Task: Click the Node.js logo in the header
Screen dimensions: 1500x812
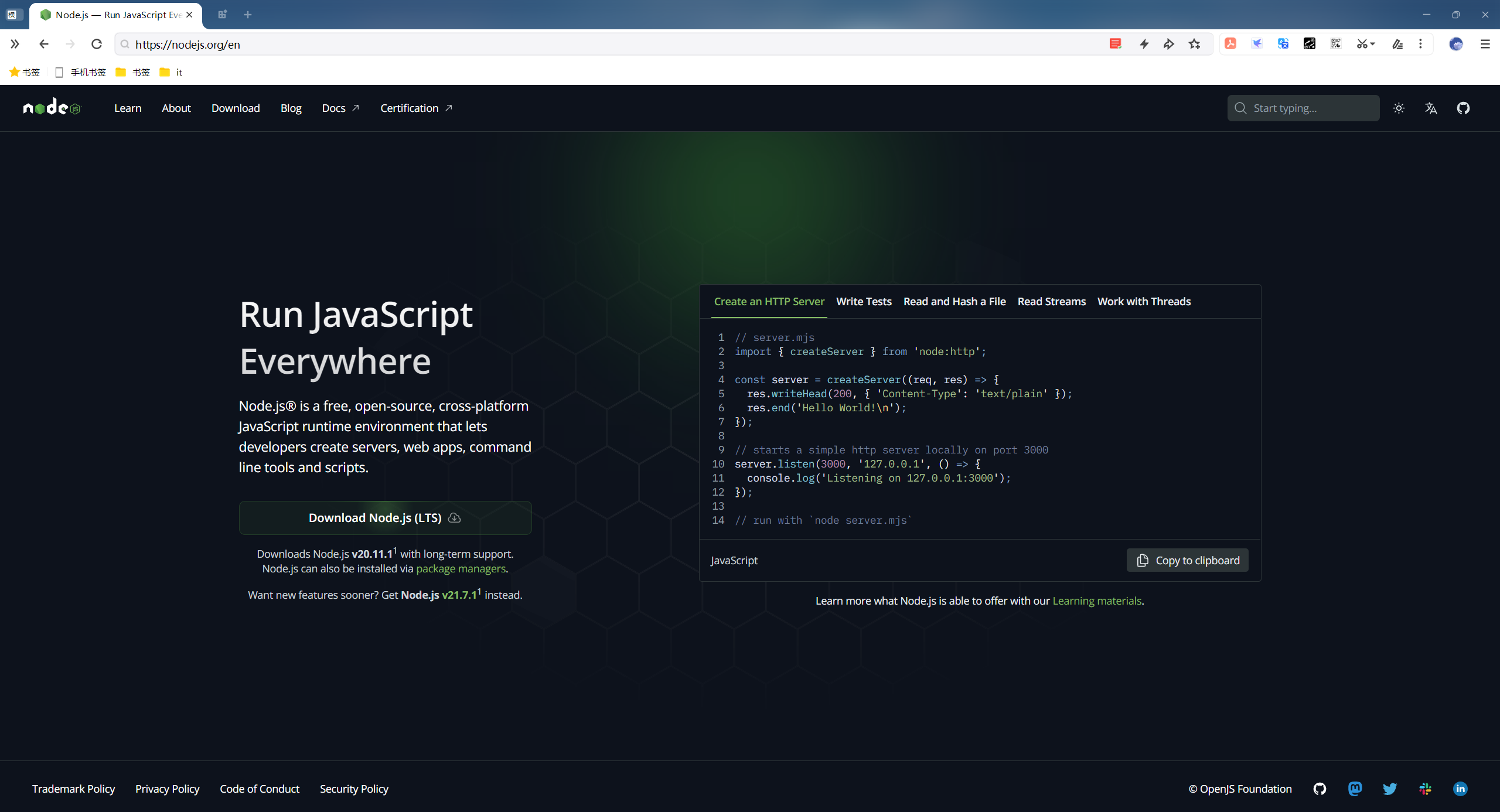Action: (52, 108)
